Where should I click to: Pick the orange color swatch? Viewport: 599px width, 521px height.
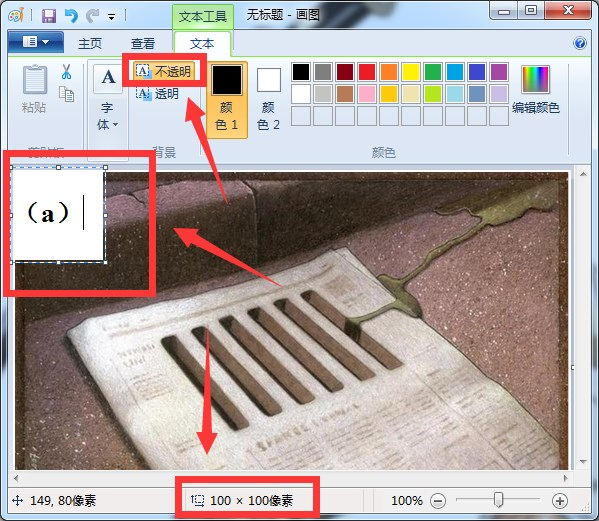pos(389,72)
